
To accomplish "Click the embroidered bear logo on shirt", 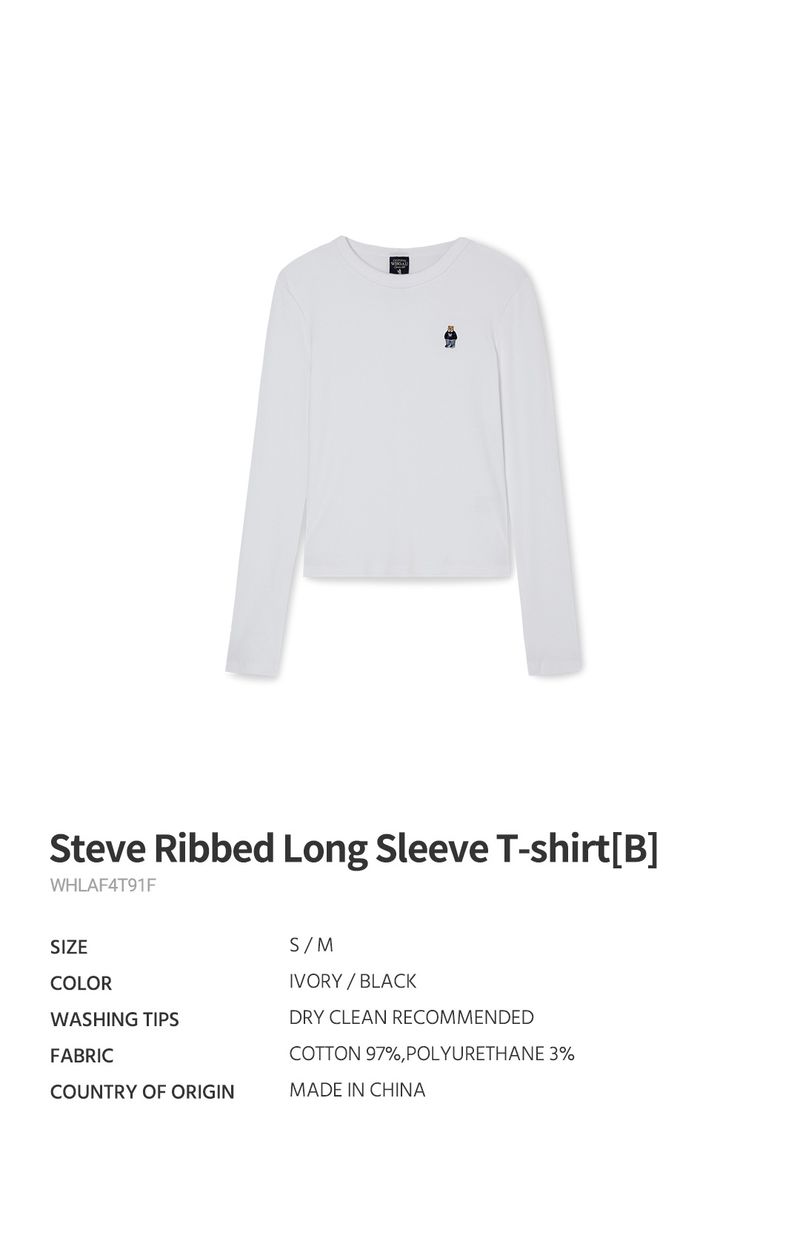I will (450, 335).
